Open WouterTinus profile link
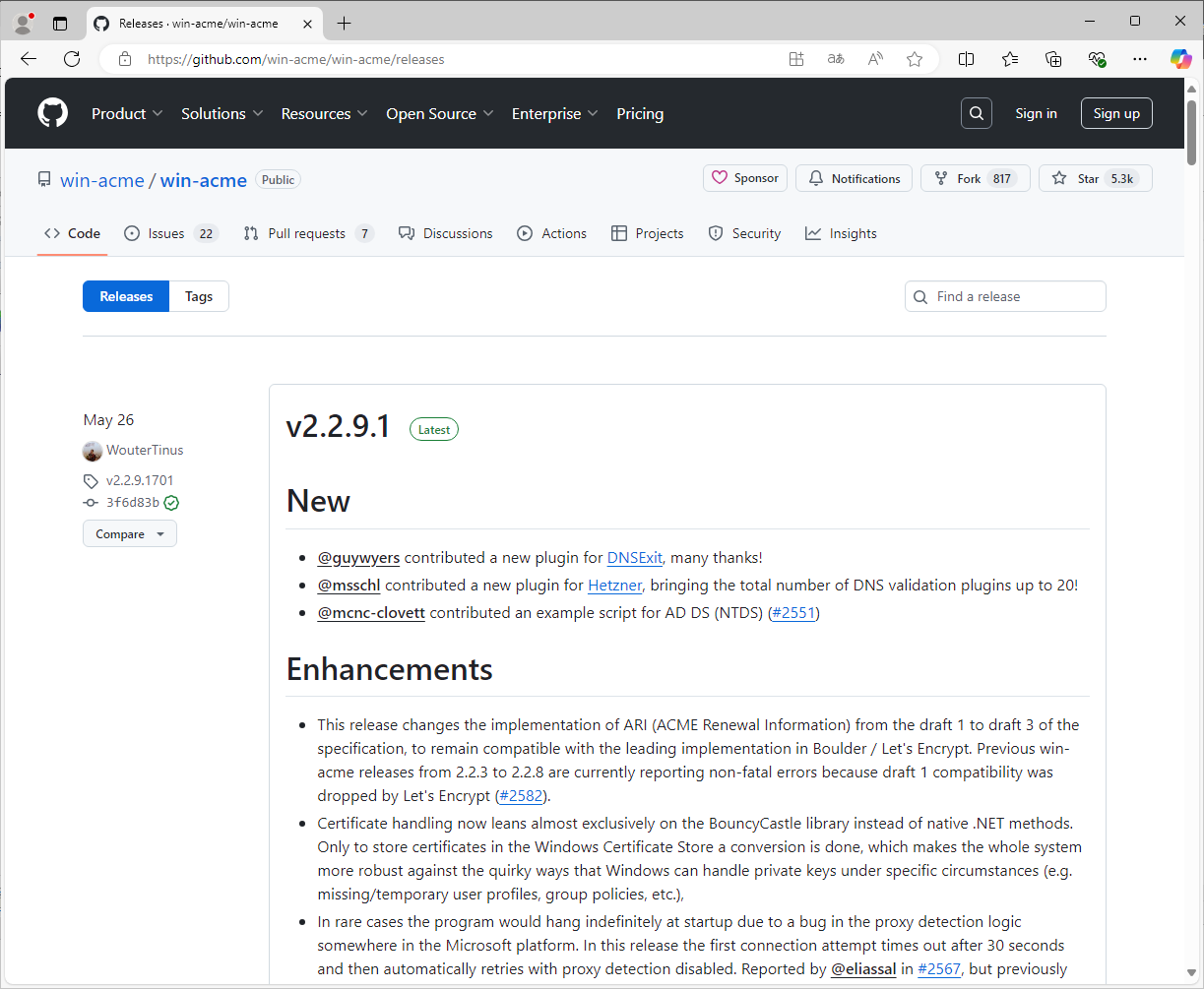This screenshot has height=989, width=1204. [x=145, y=451]
